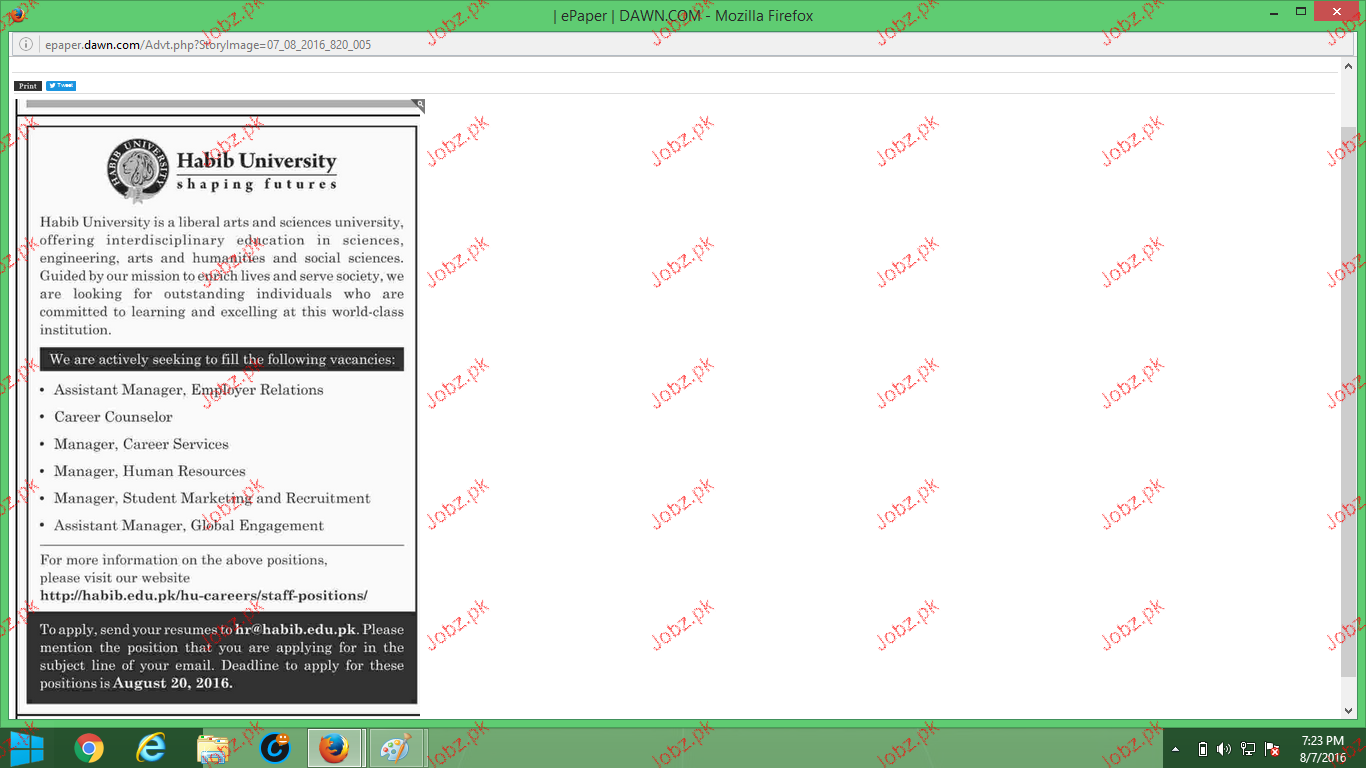Click the Print button

tap(28, 86)
